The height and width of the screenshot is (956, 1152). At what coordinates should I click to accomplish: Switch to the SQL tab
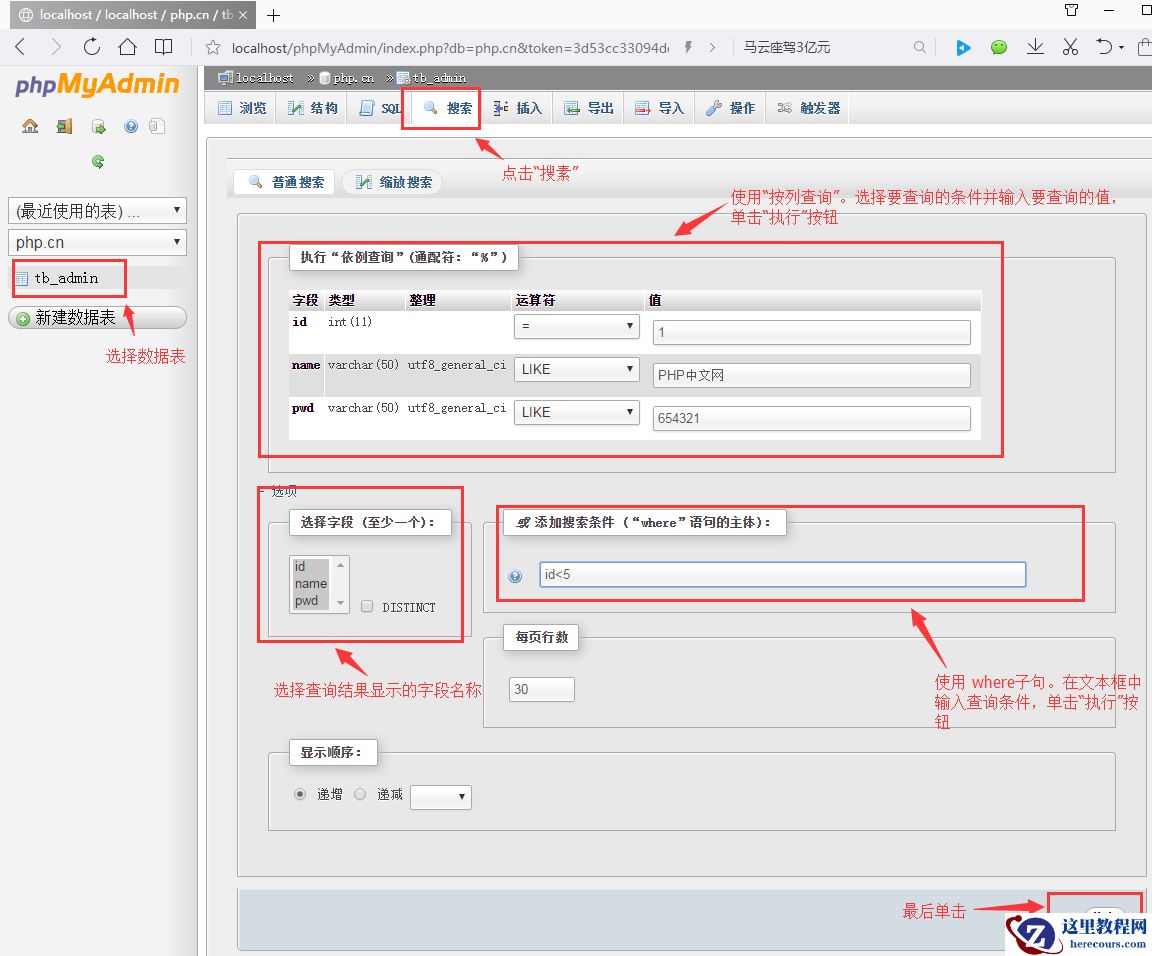point(380,108)
